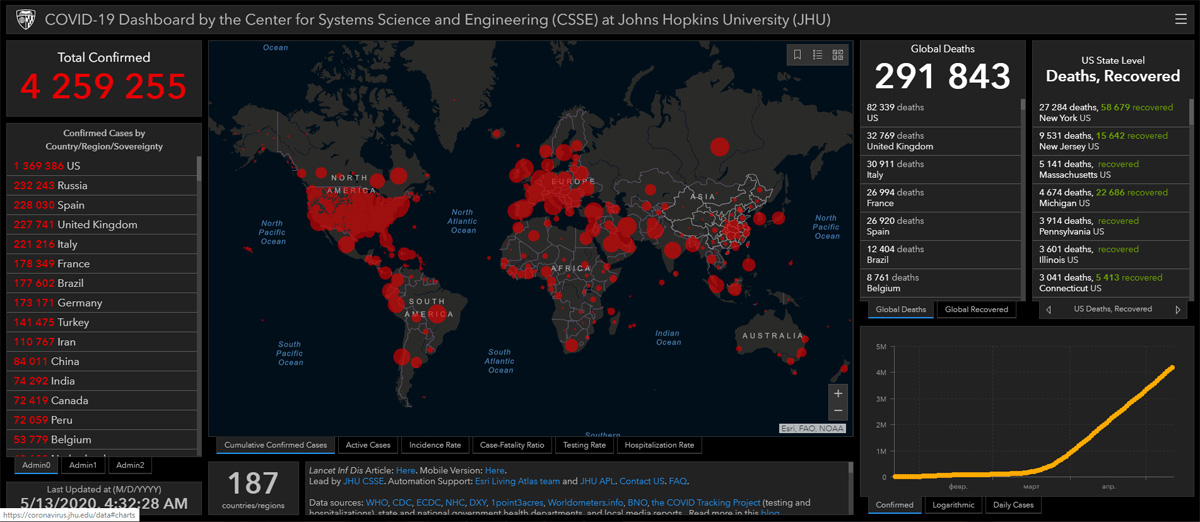Click the Contact US link

[x=642, y=481]
